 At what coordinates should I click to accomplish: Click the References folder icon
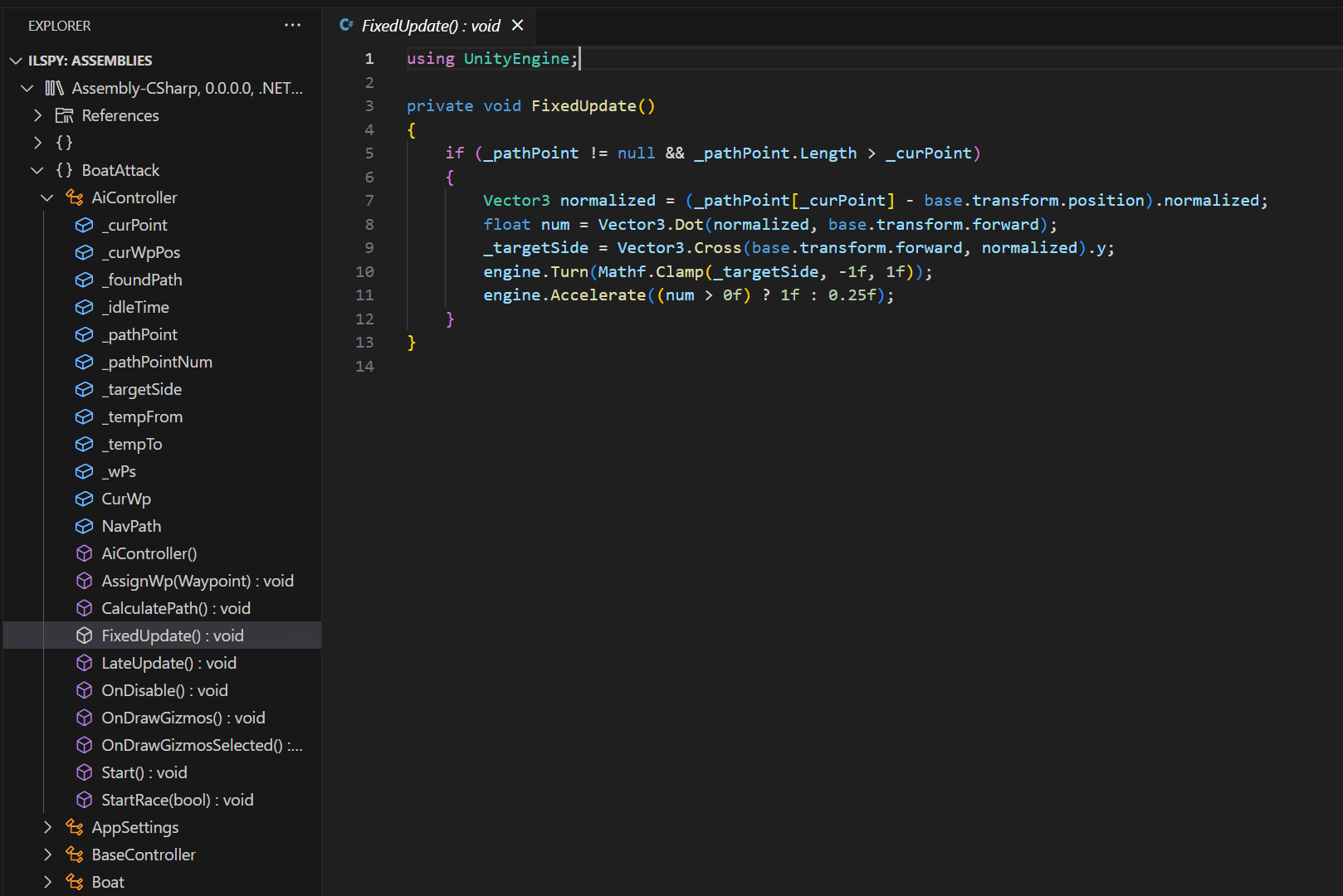click(64, 115)
